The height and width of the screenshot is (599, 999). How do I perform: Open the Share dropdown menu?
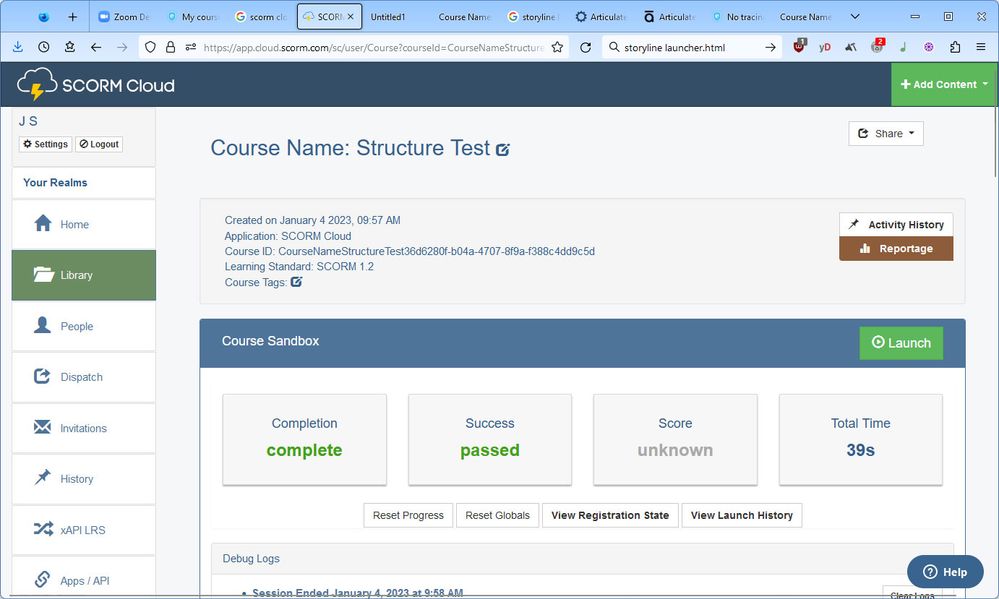click(x=886, y=133)
